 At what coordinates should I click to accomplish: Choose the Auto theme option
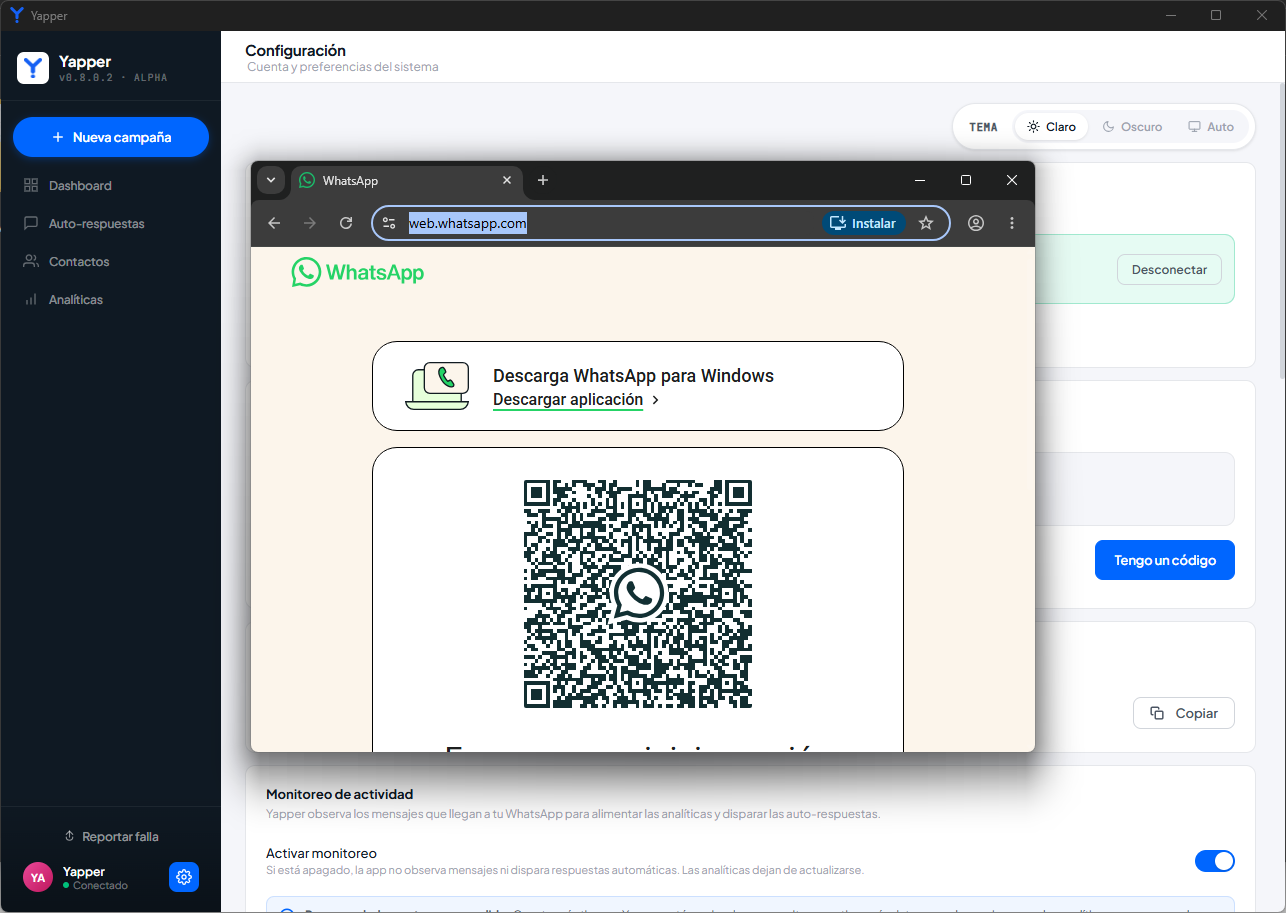coord(1211,127)
